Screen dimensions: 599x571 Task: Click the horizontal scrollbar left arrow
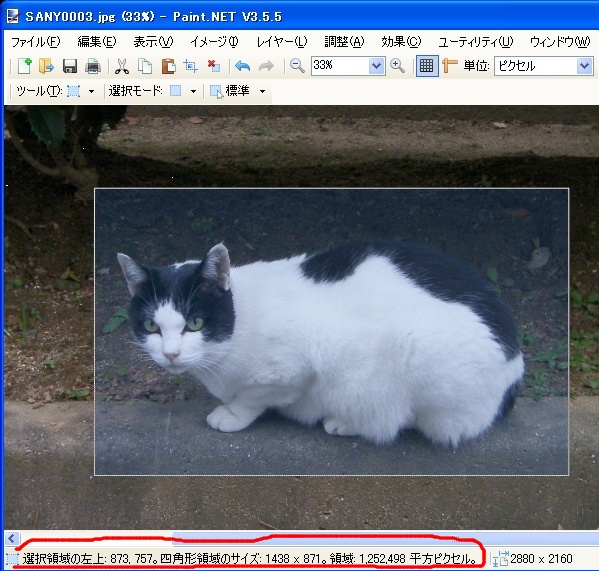click(x=12, y=539)
